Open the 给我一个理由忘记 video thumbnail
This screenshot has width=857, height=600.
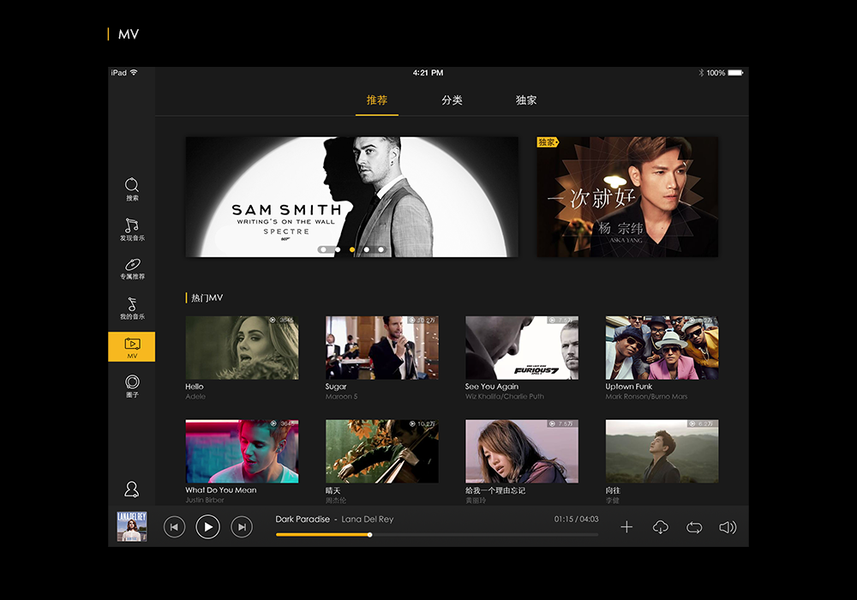tap(522, 451)
